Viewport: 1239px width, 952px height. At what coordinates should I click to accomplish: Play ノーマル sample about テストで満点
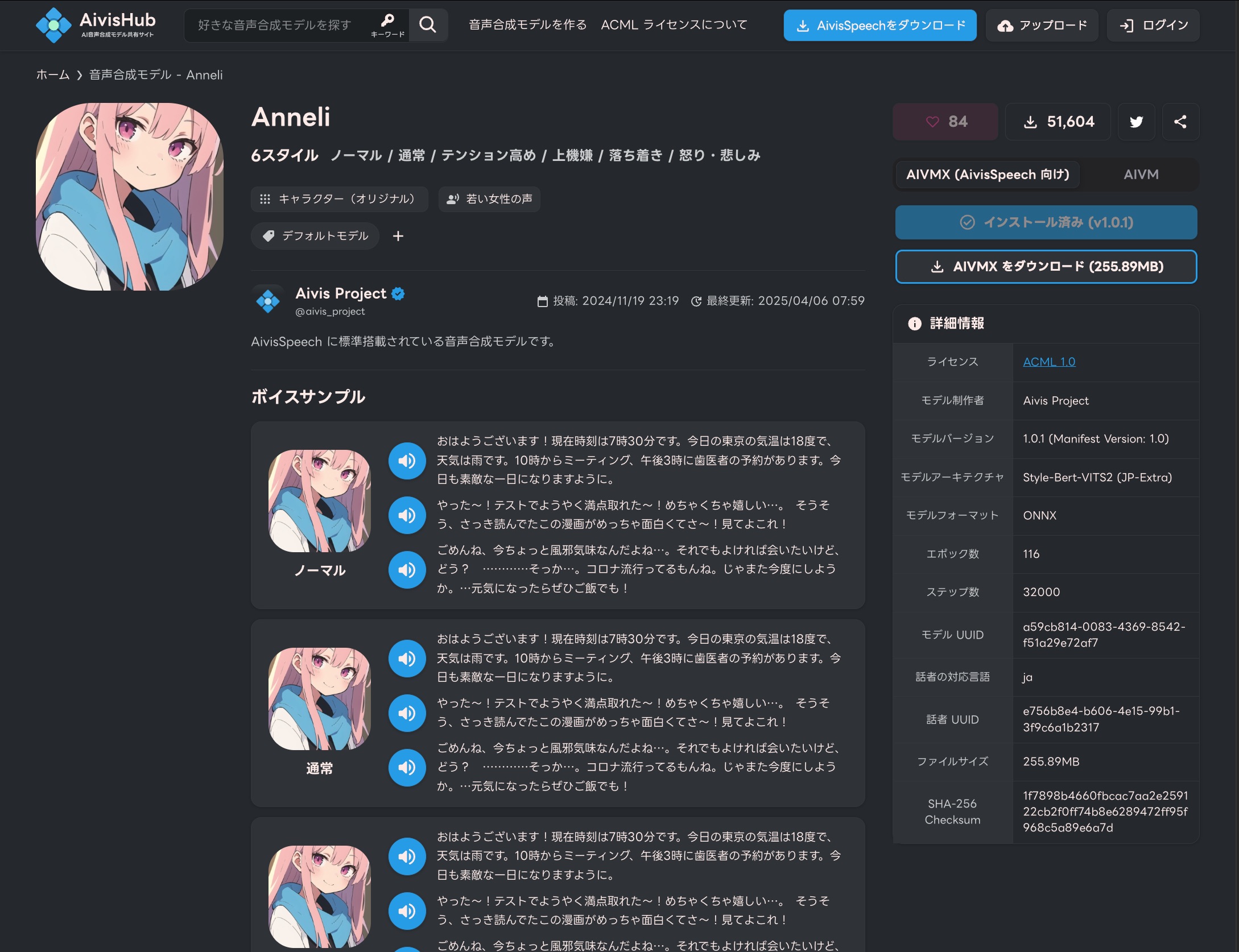(x=407, y=515)
